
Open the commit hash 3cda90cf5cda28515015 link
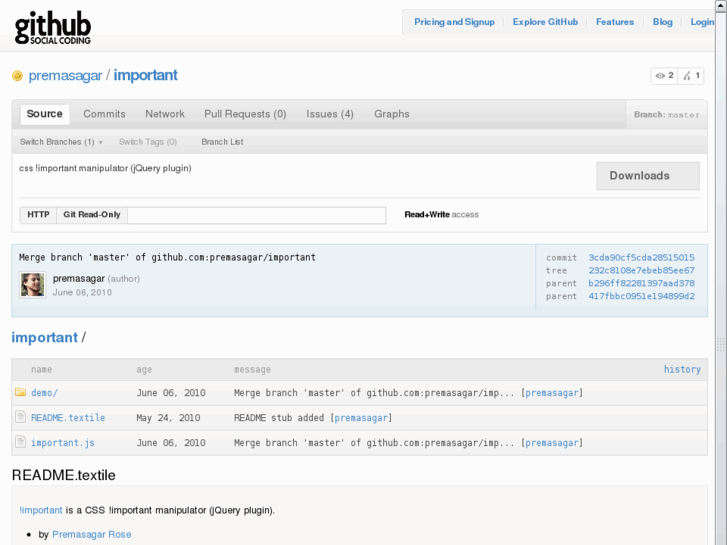coord(641,258)
